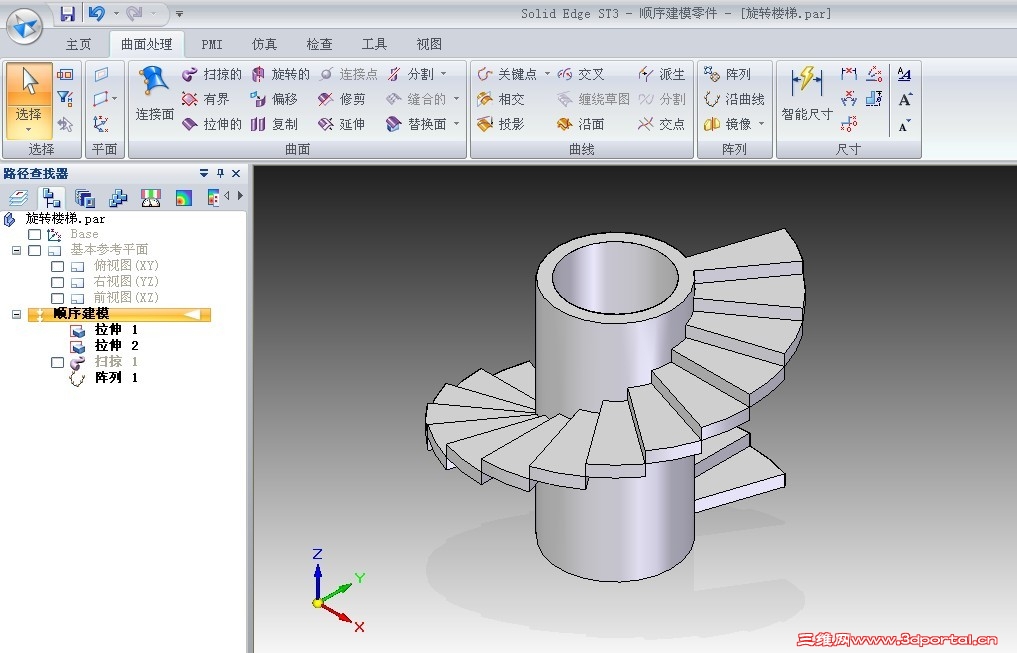Screen dimensions: 1017x653
Task: Choose the 旋转的 revolved surface tool
Action: tap(280, 75)
